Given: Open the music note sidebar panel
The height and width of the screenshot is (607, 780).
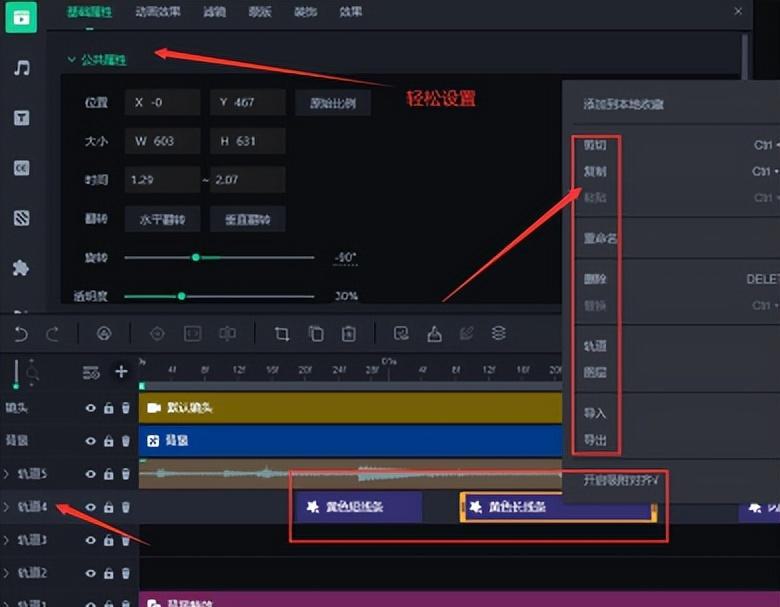Looking at the screenshot, I should 21,68.
